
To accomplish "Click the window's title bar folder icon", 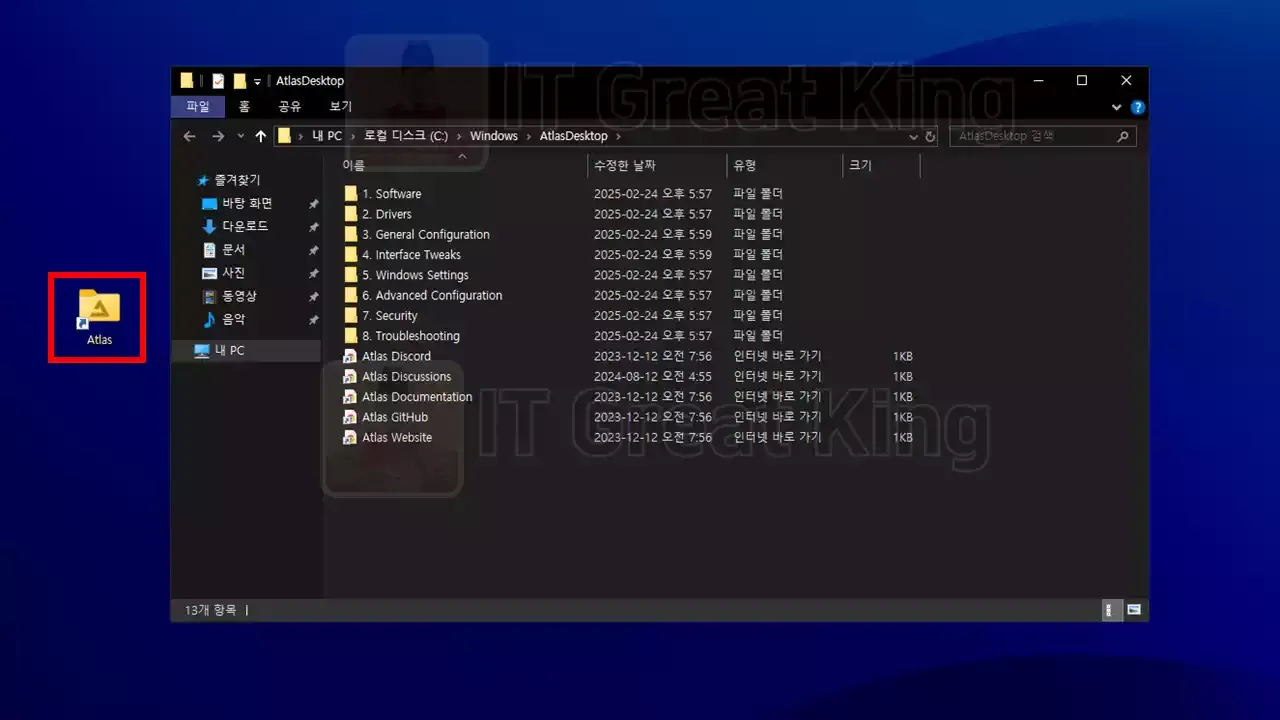I will [x=187, y=81].
